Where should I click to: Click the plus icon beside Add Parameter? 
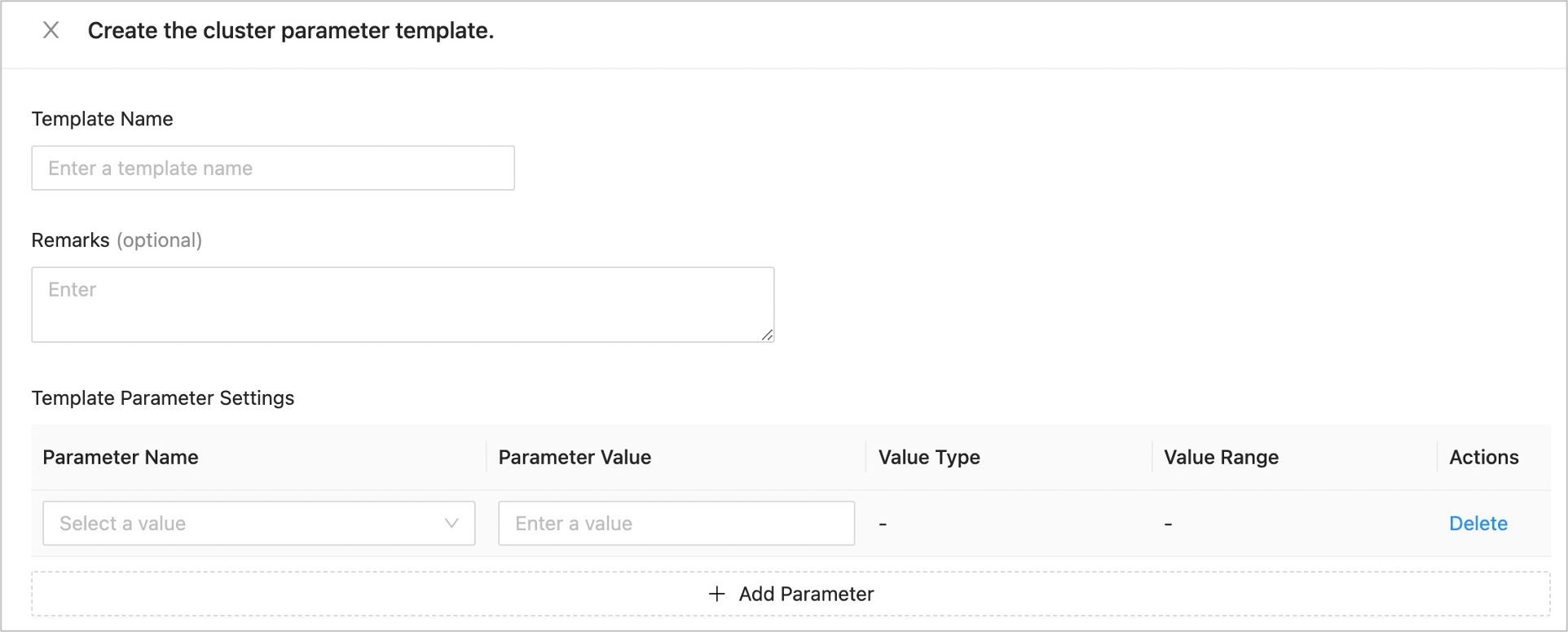(716, 595)
